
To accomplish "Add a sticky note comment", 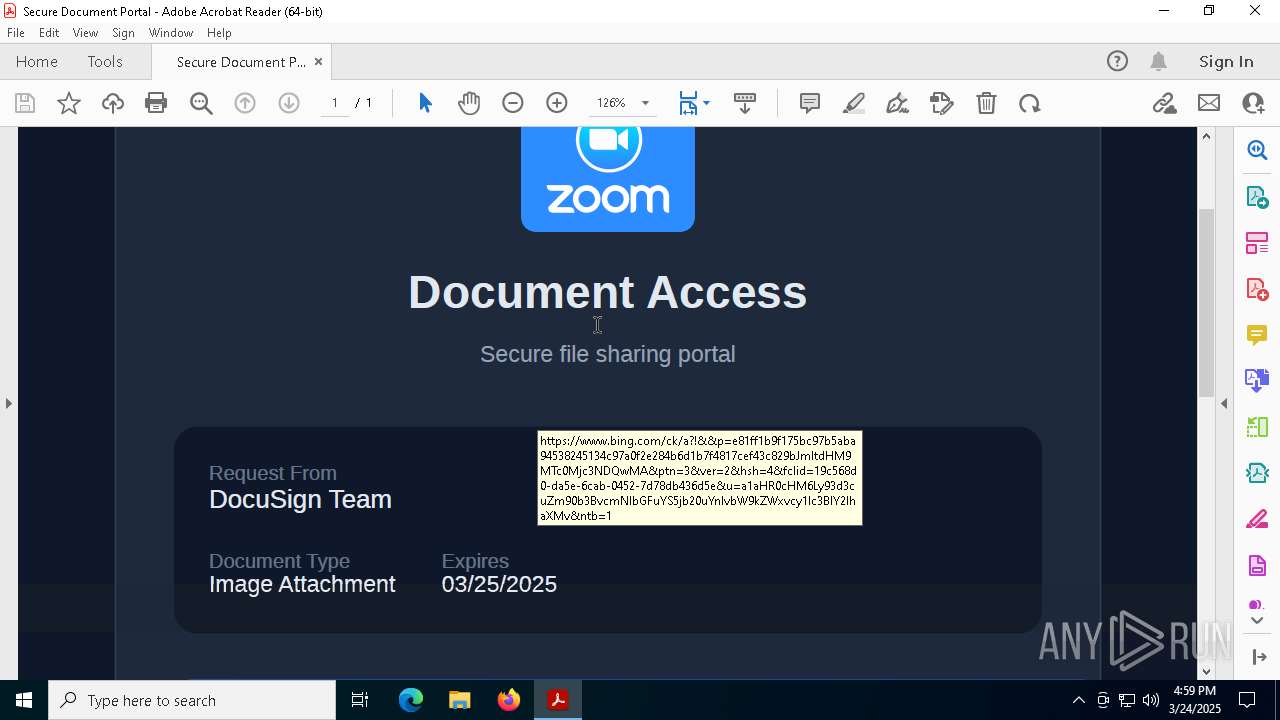I will pyautogui.click(x=810, y=103).
